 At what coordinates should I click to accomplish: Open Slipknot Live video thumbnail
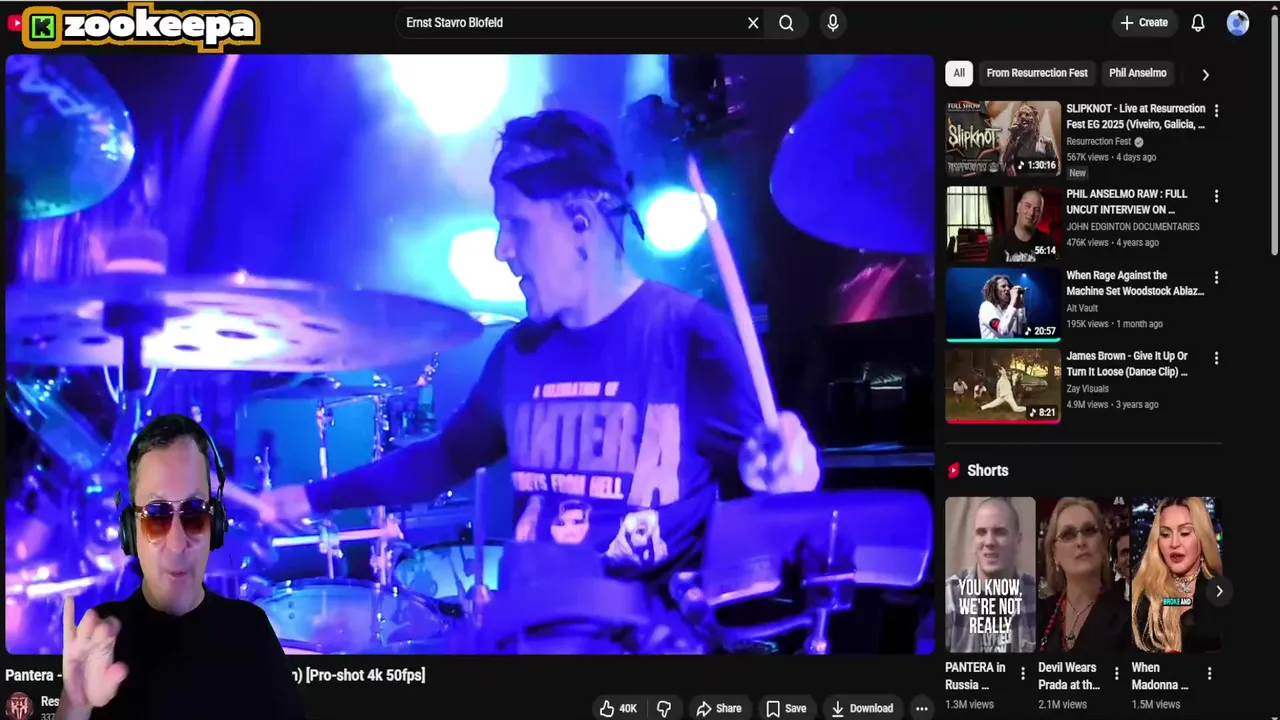pos(1003,138)
